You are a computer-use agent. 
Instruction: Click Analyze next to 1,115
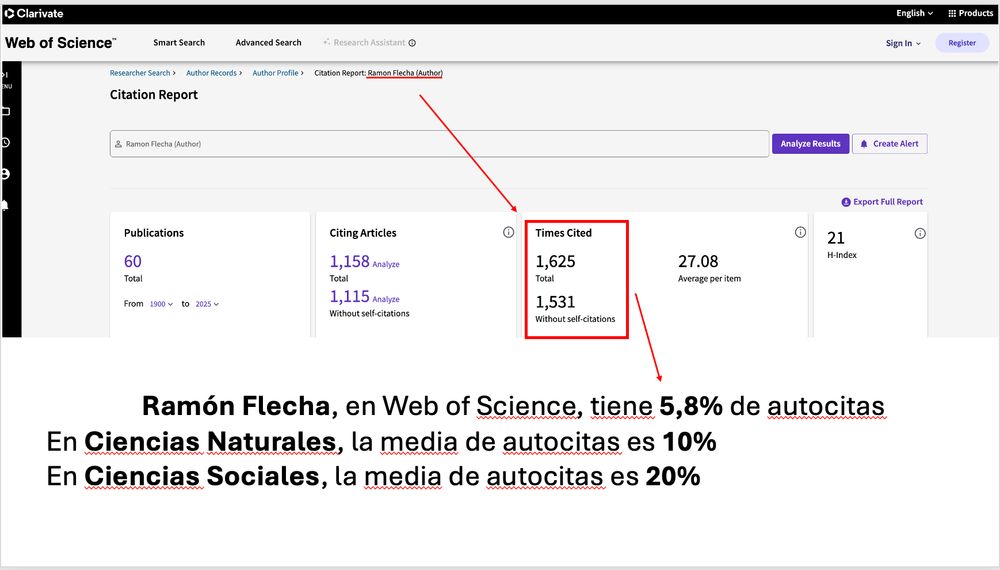(386, 300)
